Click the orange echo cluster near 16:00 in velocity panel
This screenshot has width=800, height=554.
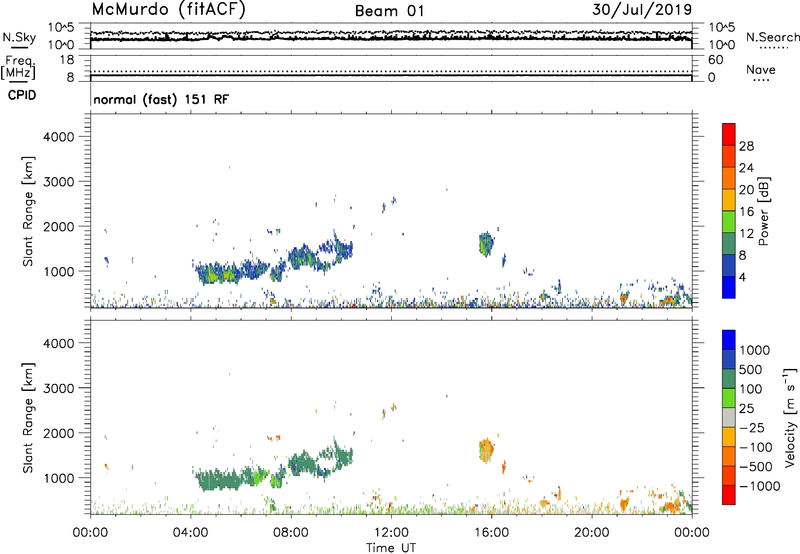click(487, 450)
